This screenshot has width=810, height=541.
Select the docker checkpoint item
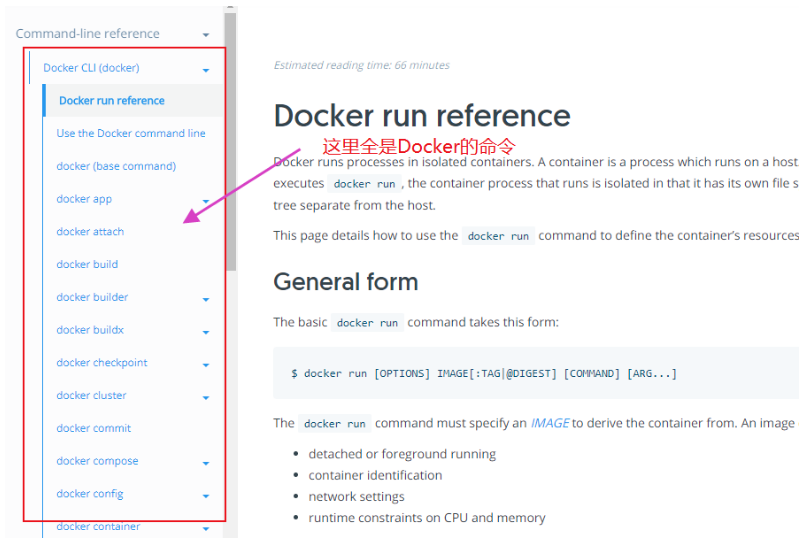coord(102,363)
